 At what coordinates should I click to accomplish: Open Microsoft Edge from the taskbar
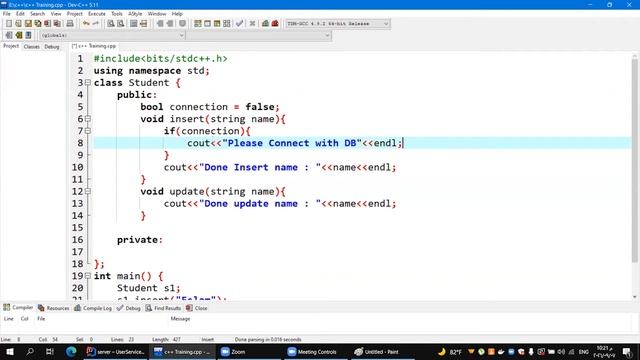[71, 351]
